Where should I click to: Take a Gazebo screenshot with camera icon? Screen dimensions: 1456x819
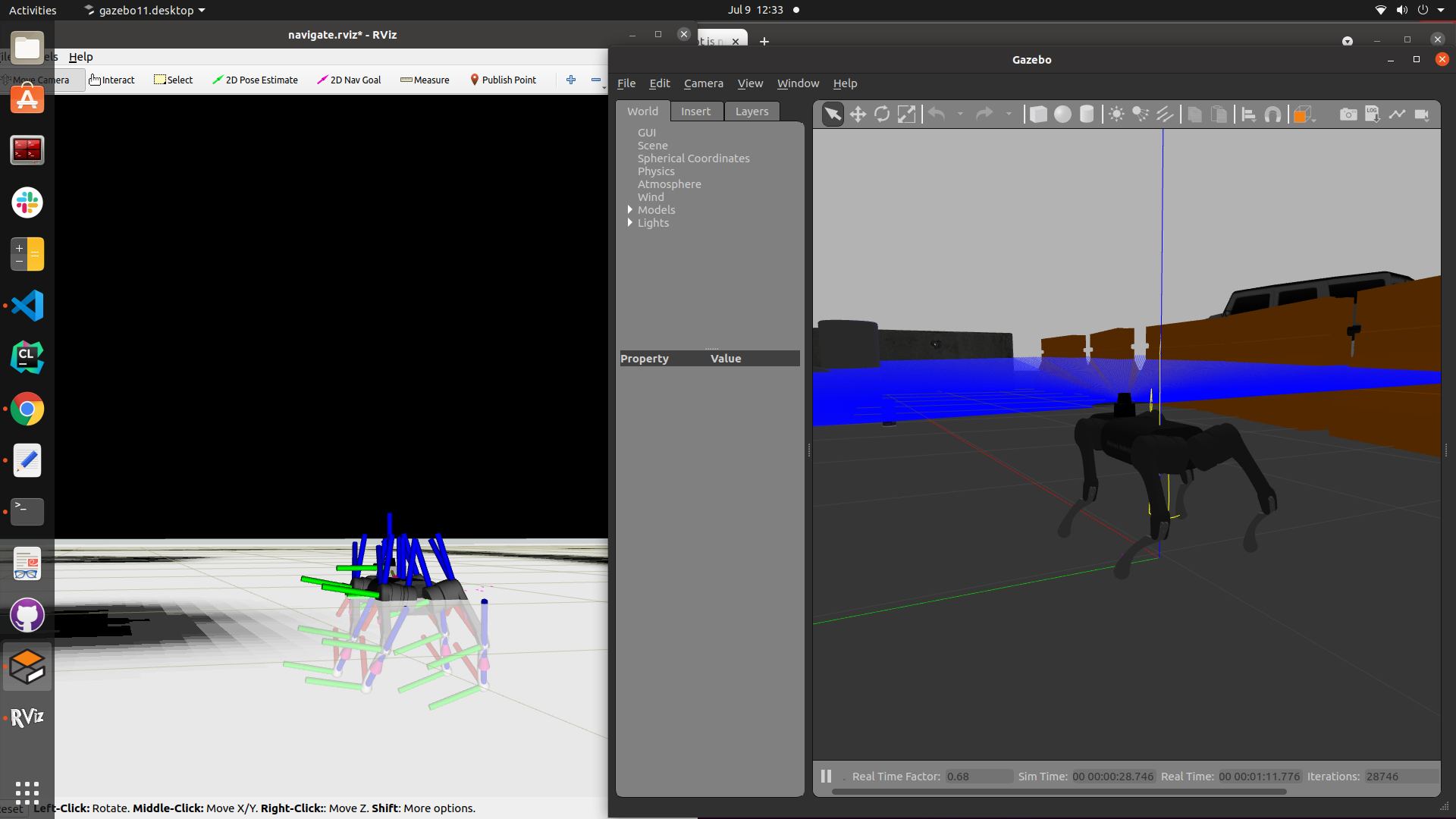click(x=1348, y=115)
